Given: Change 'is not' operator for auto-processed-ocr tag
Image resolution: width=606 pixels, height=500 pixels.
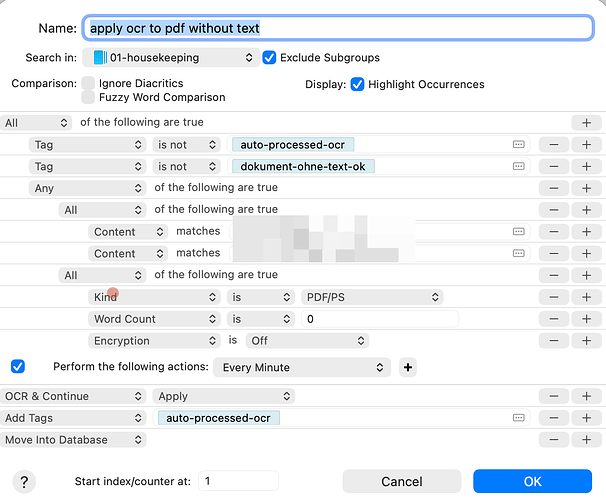Looking at the screenshot, I should [187, 145].
